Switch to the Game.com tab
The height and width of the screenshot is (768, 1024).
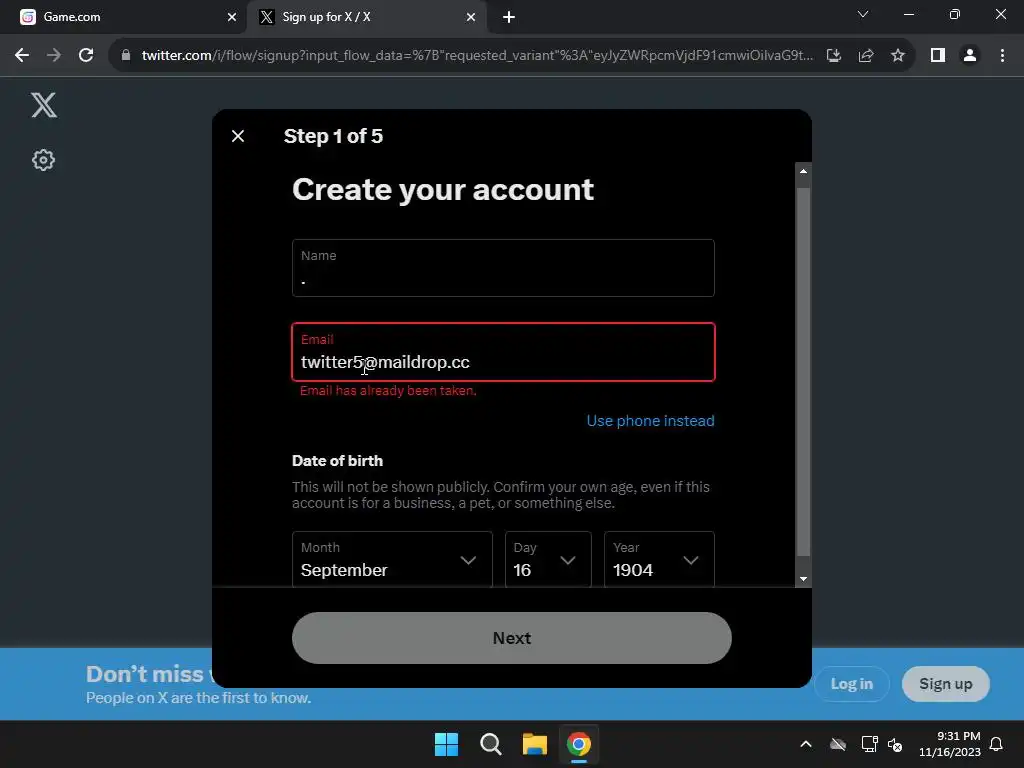pyautogui.click(x=123, y=17)
